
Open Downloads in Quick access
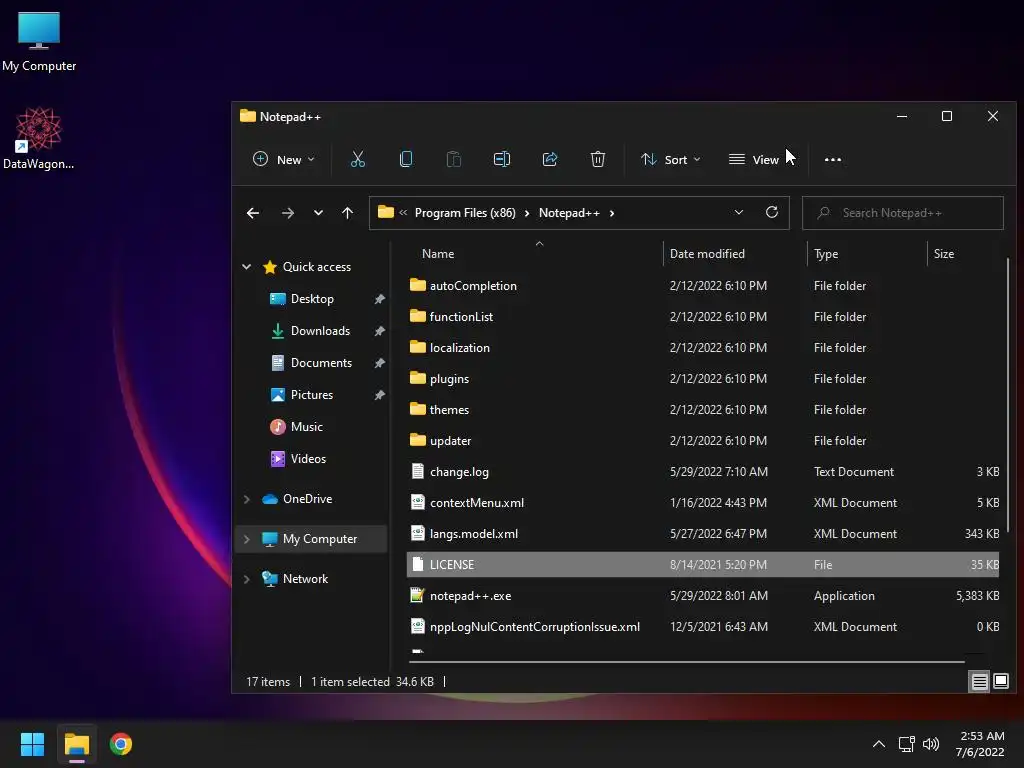point(320,330)
